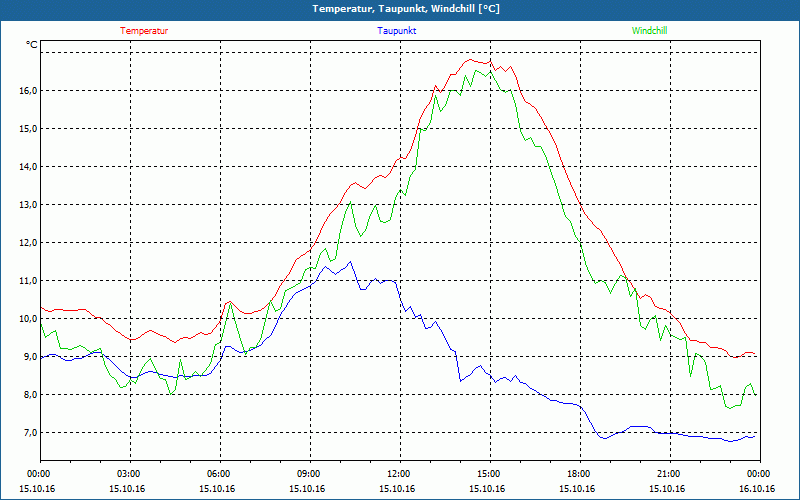Click the 11,0 y-axis value
800x500 pixels.
coord(29,281)
